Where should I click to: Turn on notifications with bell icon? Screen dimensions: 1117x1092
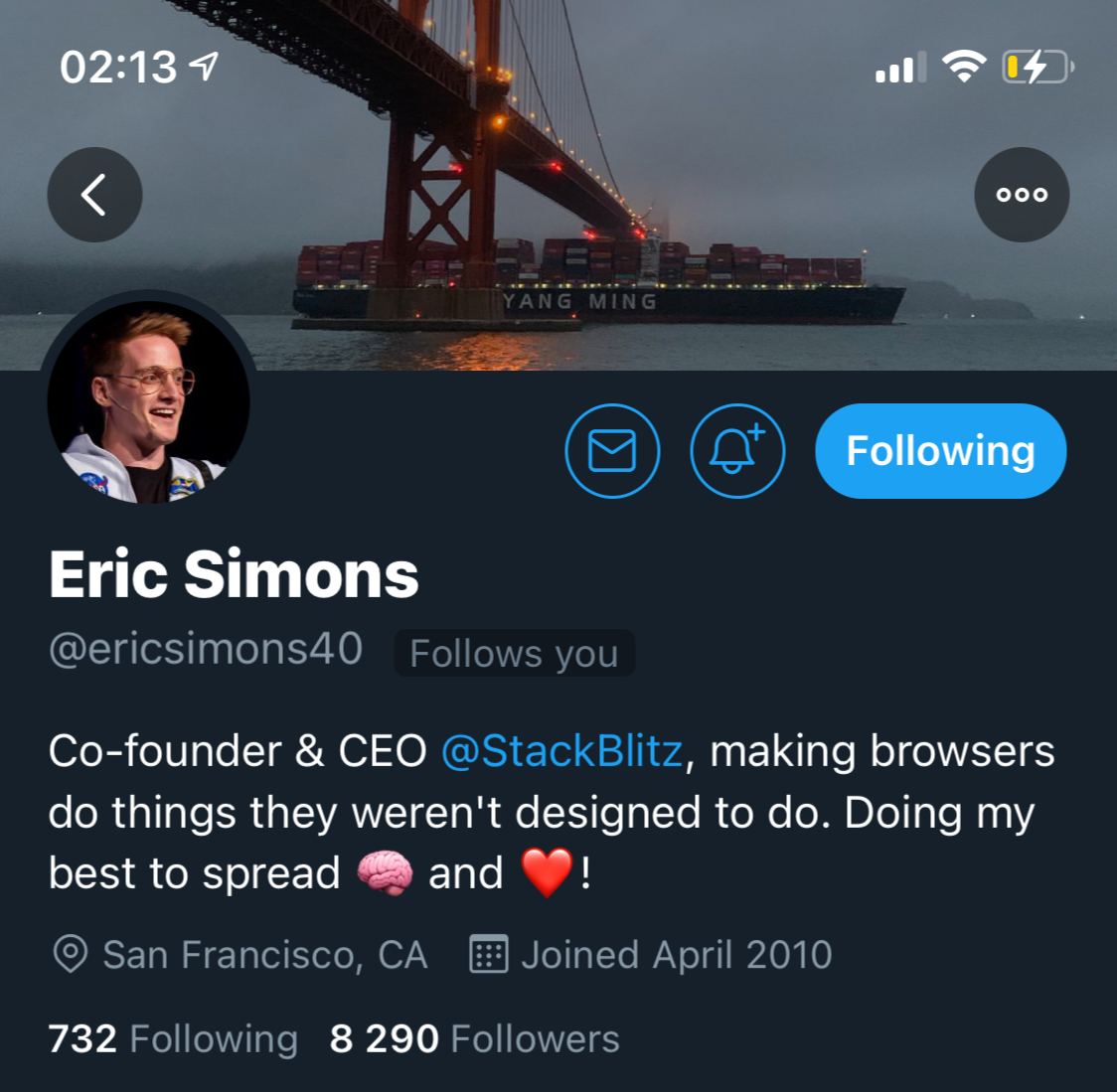737,451
